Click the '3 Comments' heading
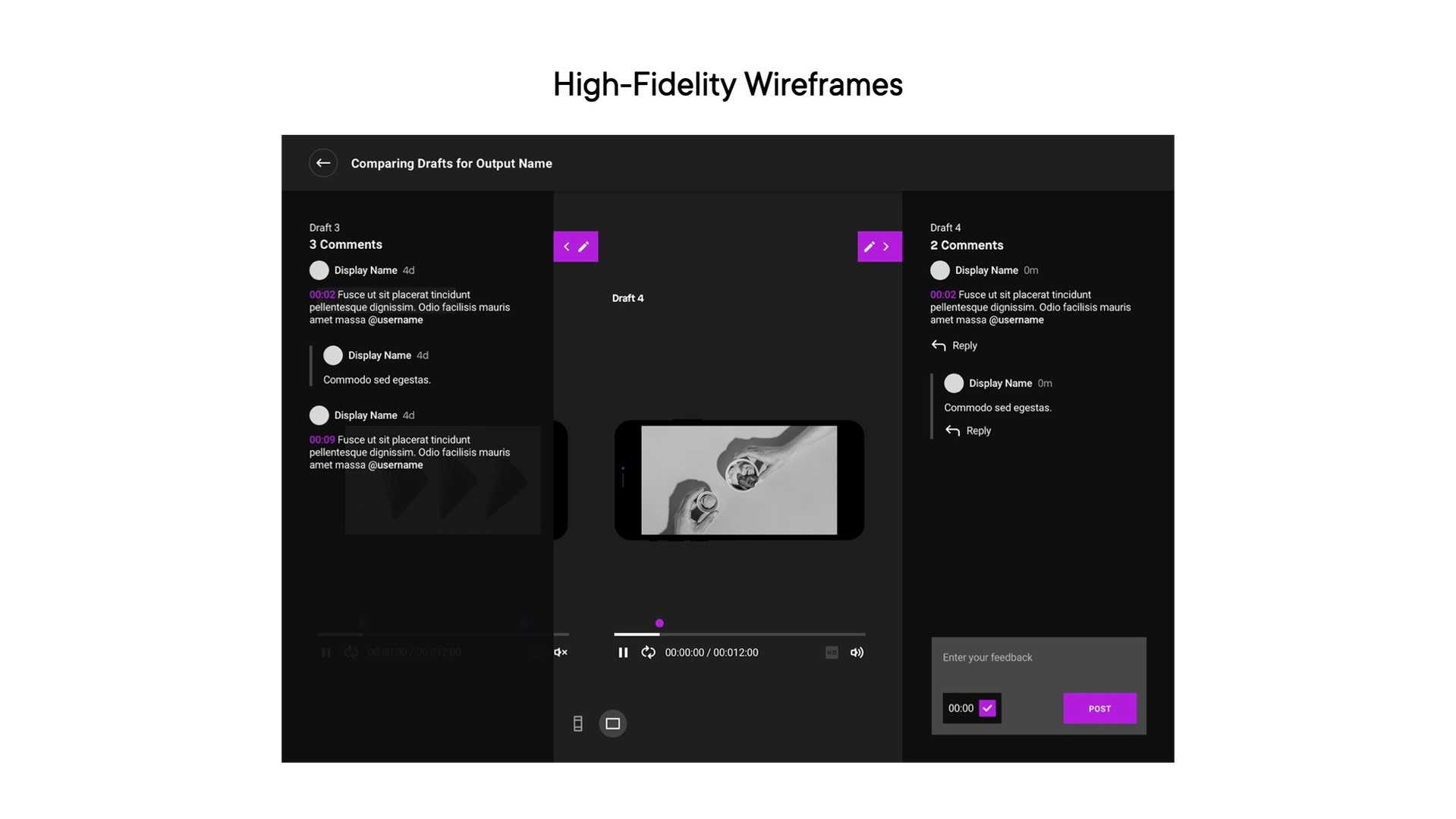The height and width of the screenshot is (819, 1456). point(346,245)
